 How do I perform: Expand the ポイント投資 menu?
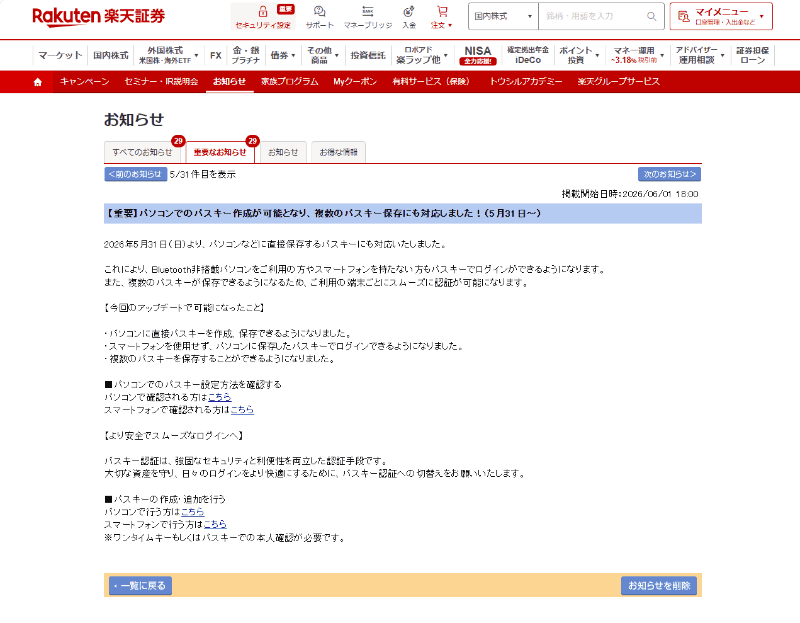pos(579,55)
